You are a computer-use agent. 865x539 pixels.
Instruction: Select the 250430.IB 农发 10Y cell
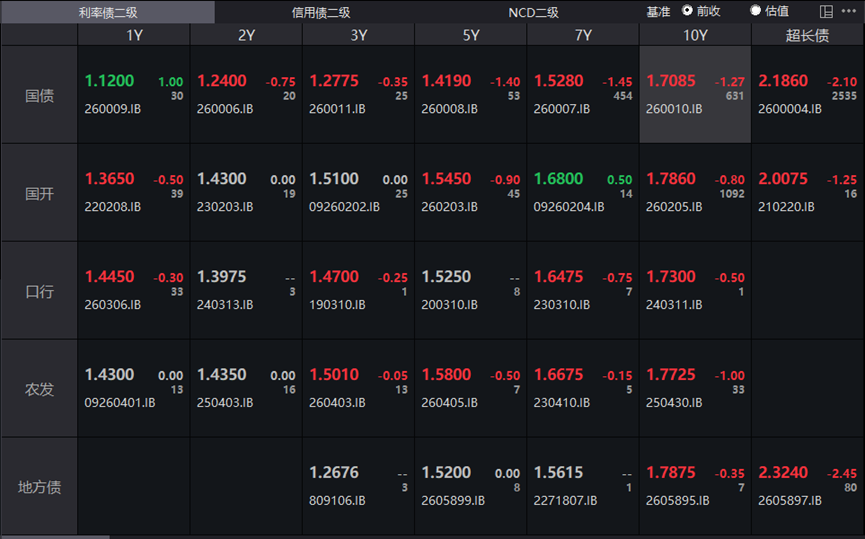(695, 388)
